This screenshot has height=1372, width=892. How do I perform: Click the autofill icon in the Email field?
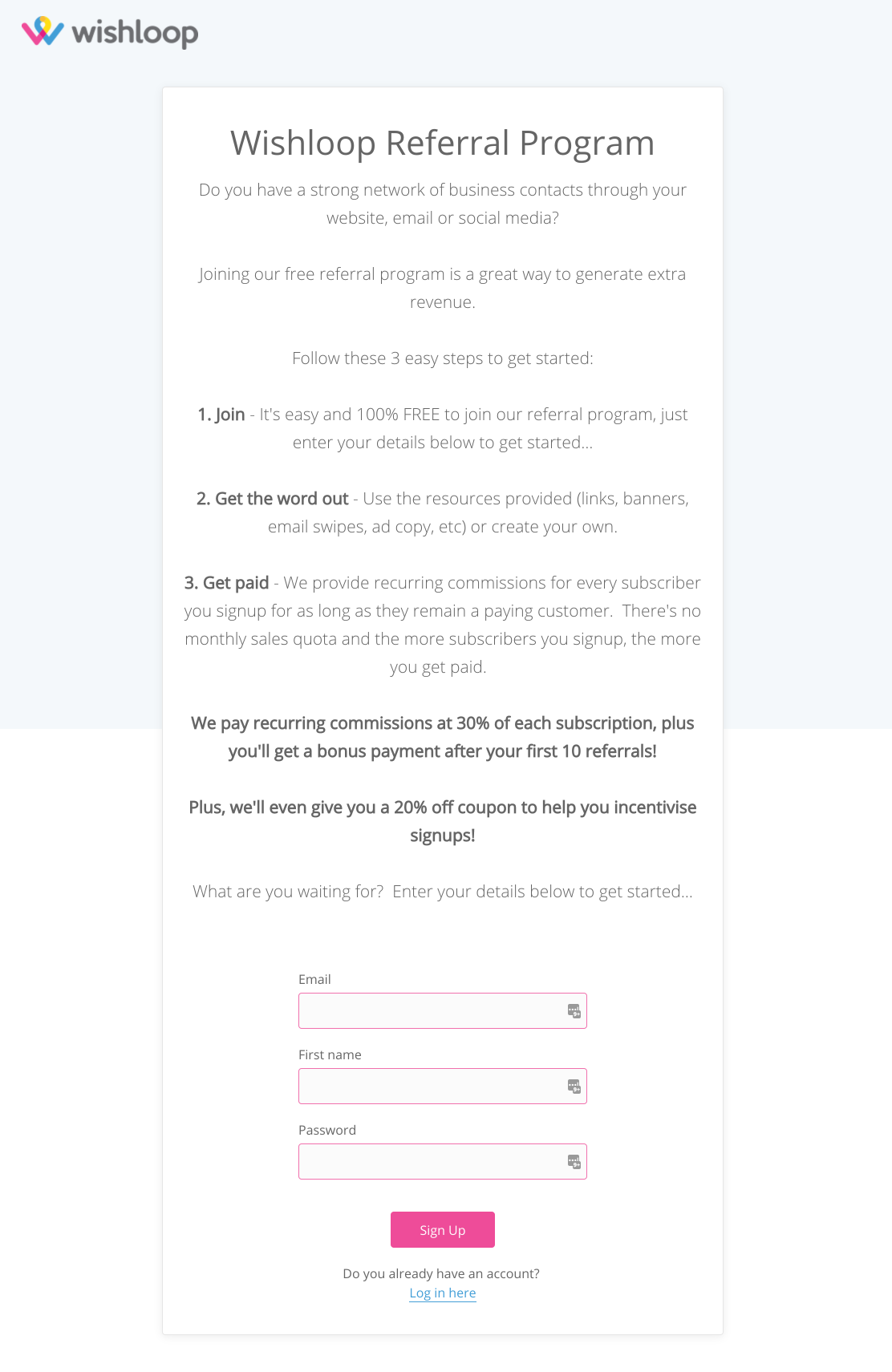point(574,1011)
